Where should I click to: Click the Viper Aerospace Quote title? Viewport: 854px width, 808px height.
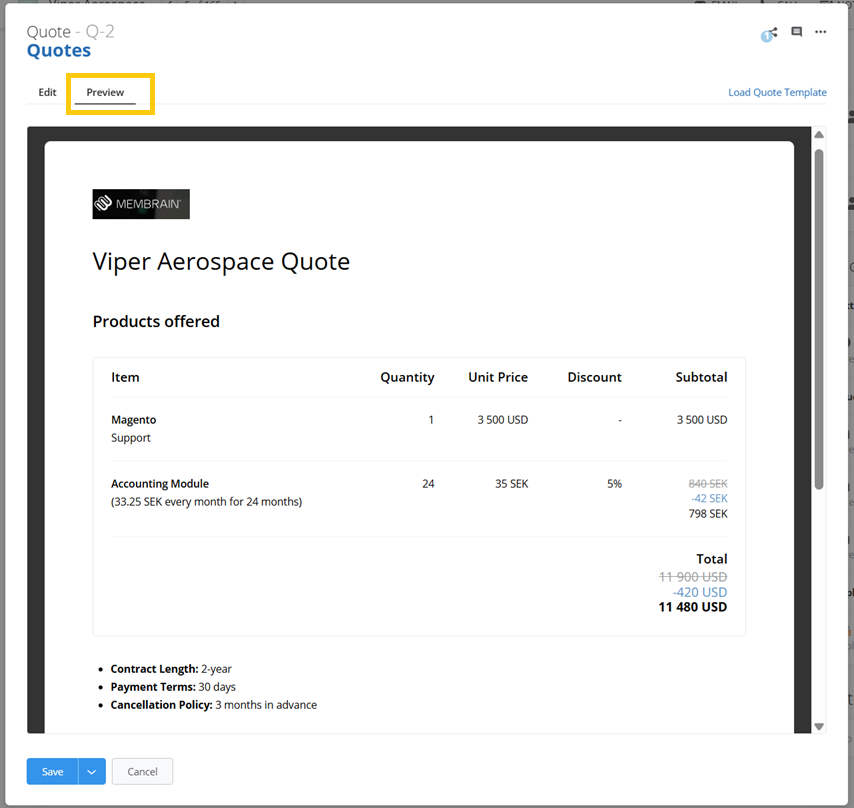pyautogui.click(x=221, y=262)
